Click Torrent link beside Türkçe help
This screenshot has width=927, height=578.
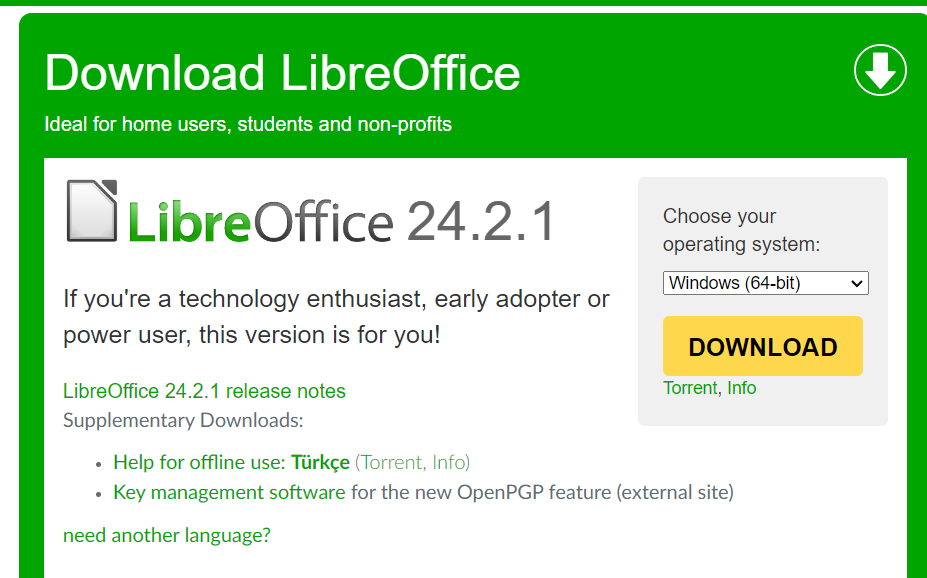(391, 462)
